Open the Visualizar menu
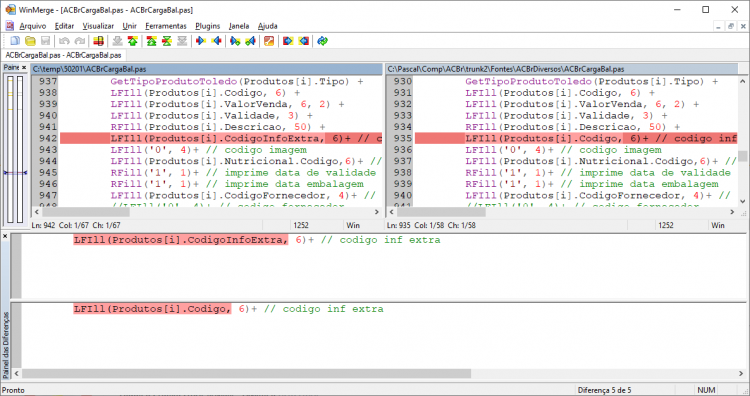750x396 pixels. click(x=98, y=26)
